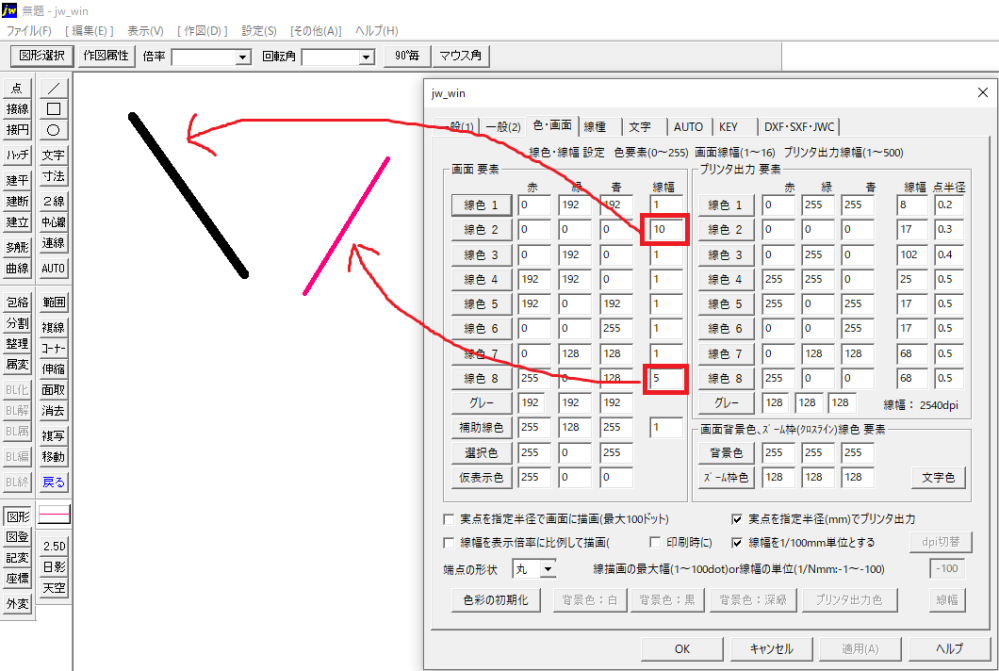Select the 移動 move tool
Viewport: 999px width, 671px height.
point(54,457)
